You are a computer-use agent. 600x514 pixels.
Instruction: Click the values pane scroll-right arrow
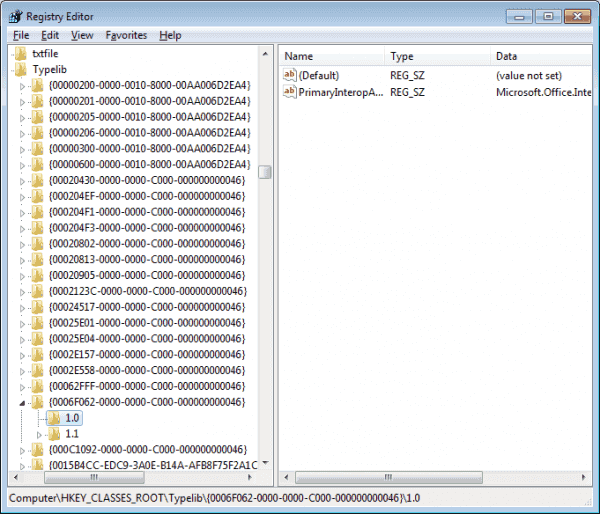584,477
